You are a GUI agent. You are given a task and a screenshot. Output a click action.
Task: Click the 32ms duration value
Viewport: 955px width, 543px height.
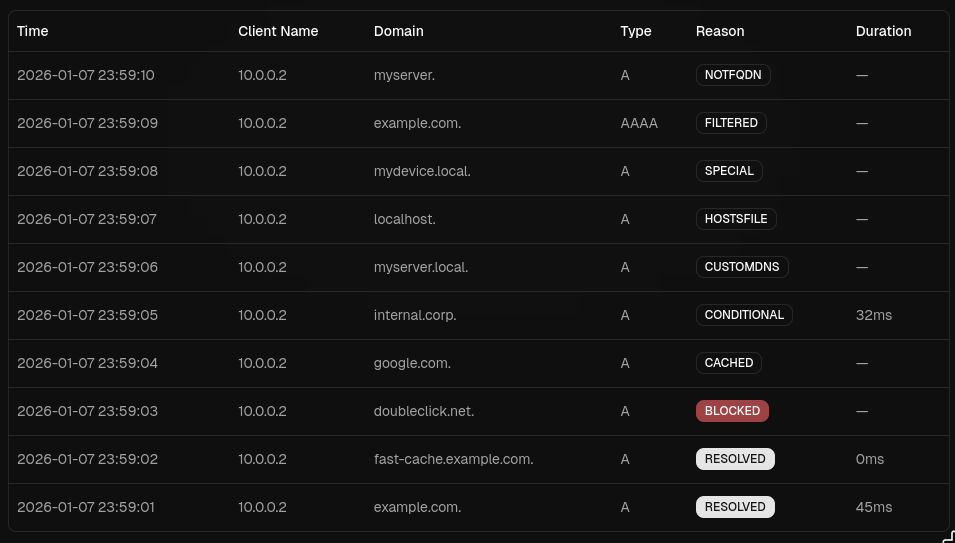tap(873, 315)
